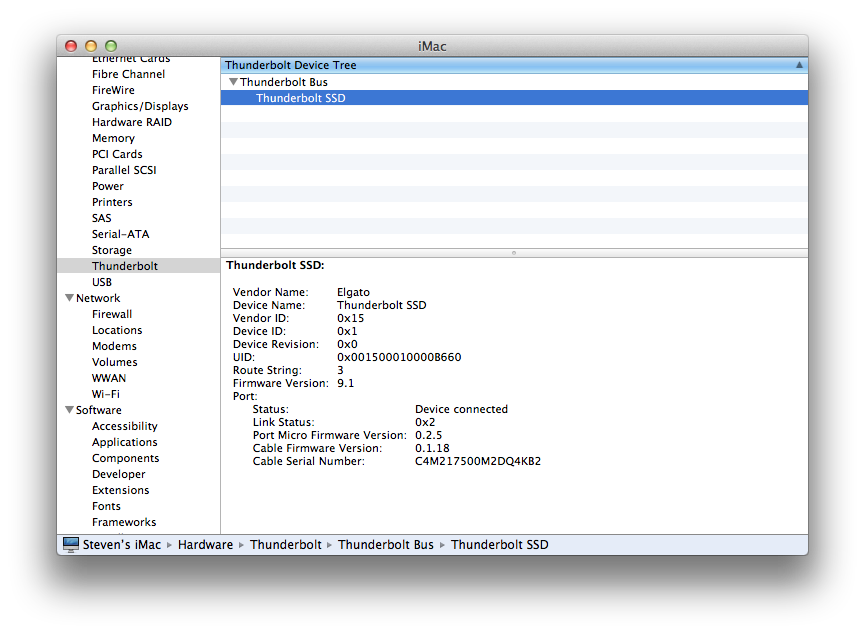Click Thunderbolt in bottom path bar

(x=285, y=545)
